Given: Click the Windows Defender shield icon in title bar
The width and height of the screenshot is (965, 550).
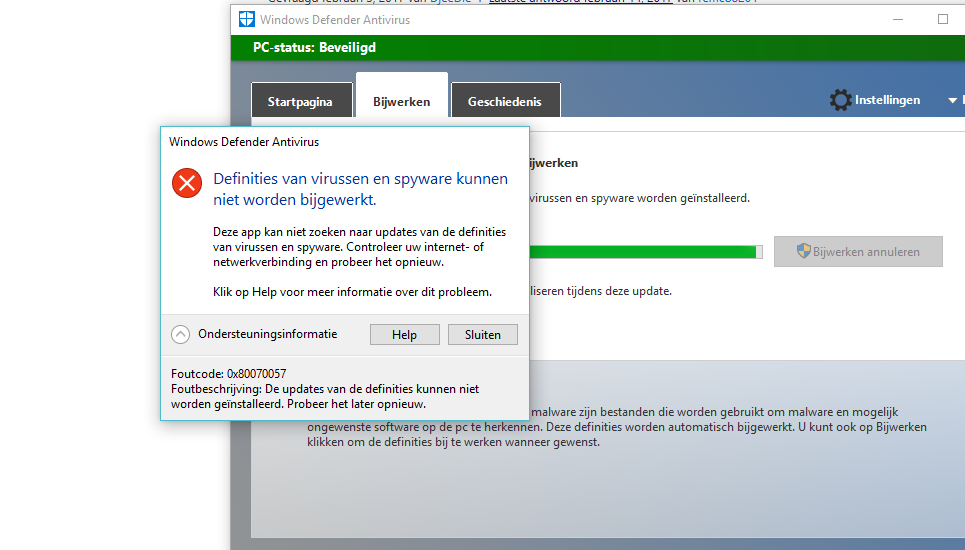Looking at the screenshot, I should 247,19.
